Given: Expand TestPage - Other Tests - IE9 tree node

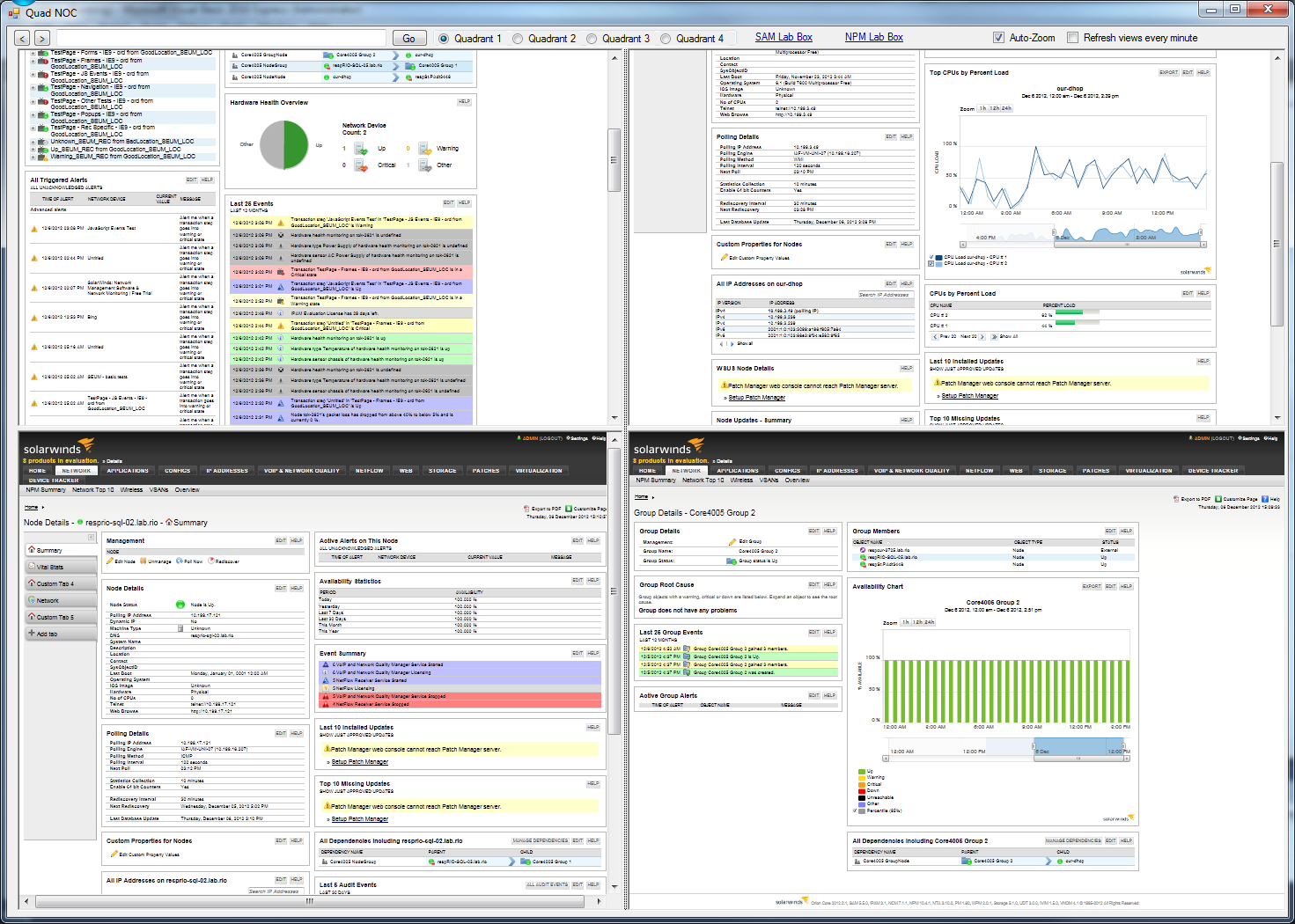Looking at the screenshot, I should [33, 100].
